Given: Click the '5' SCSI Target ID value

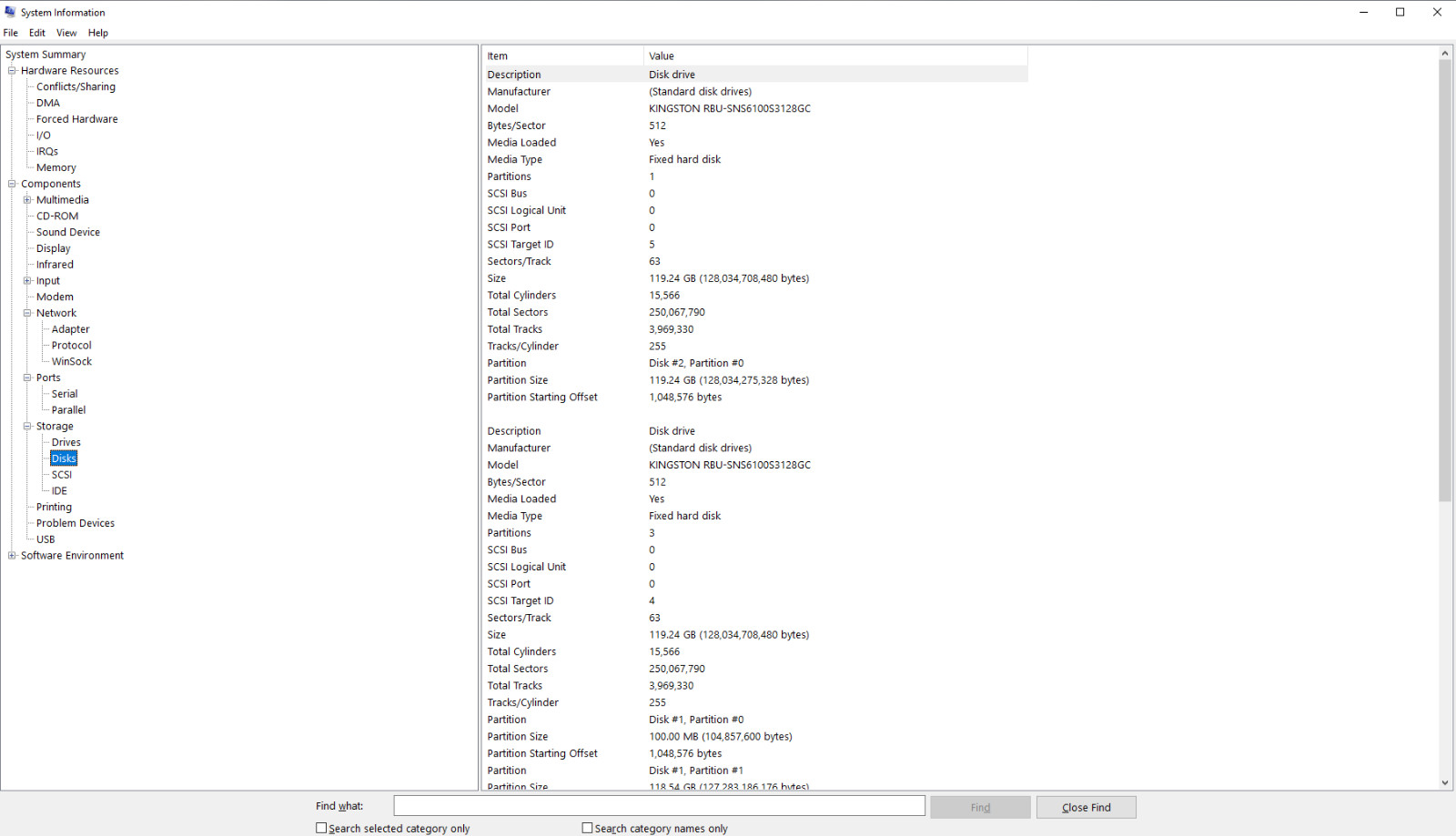Looking at the screenshot, I should pos(652,245).
